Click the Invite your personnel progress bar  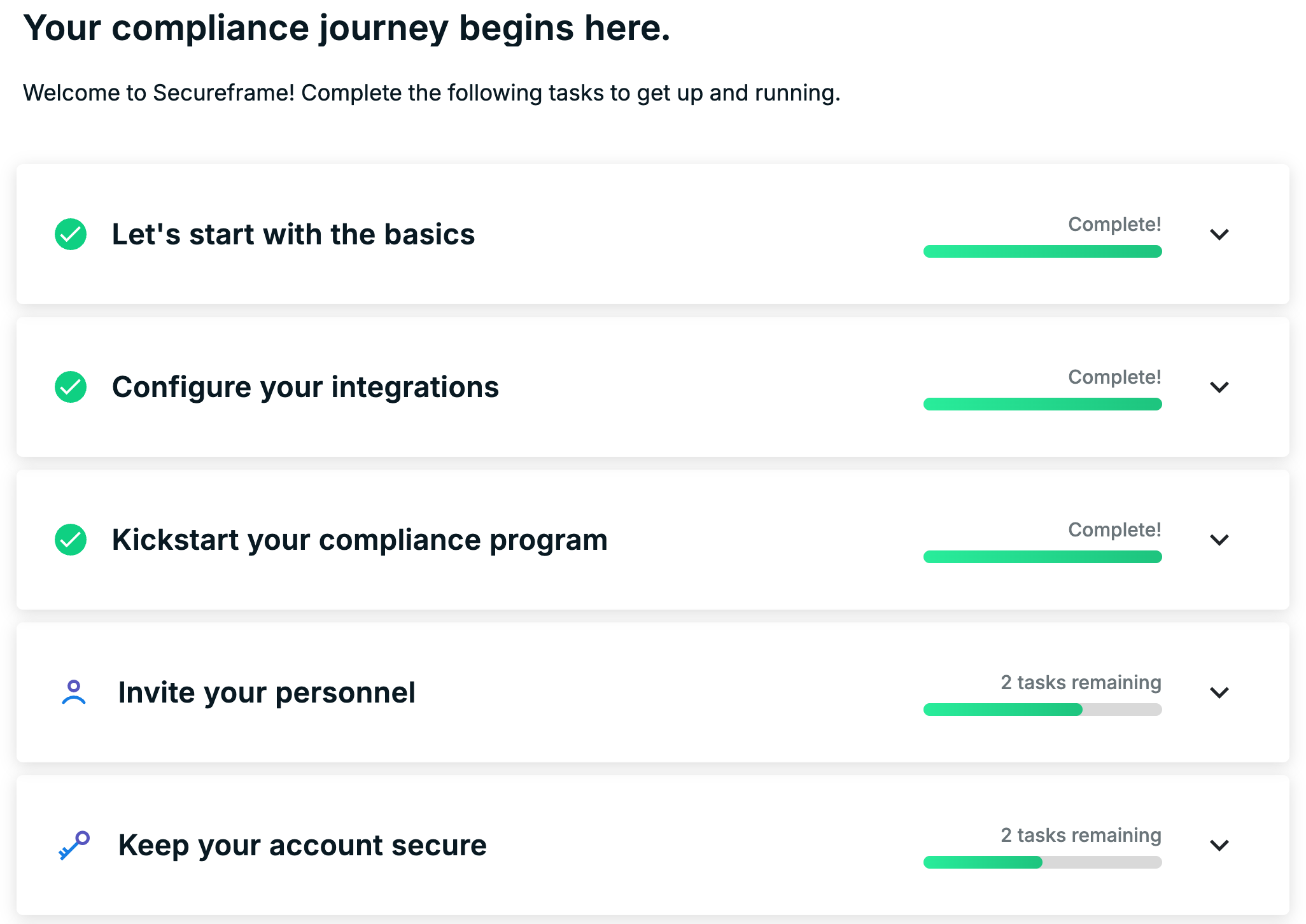click(x=1043, y=710)
